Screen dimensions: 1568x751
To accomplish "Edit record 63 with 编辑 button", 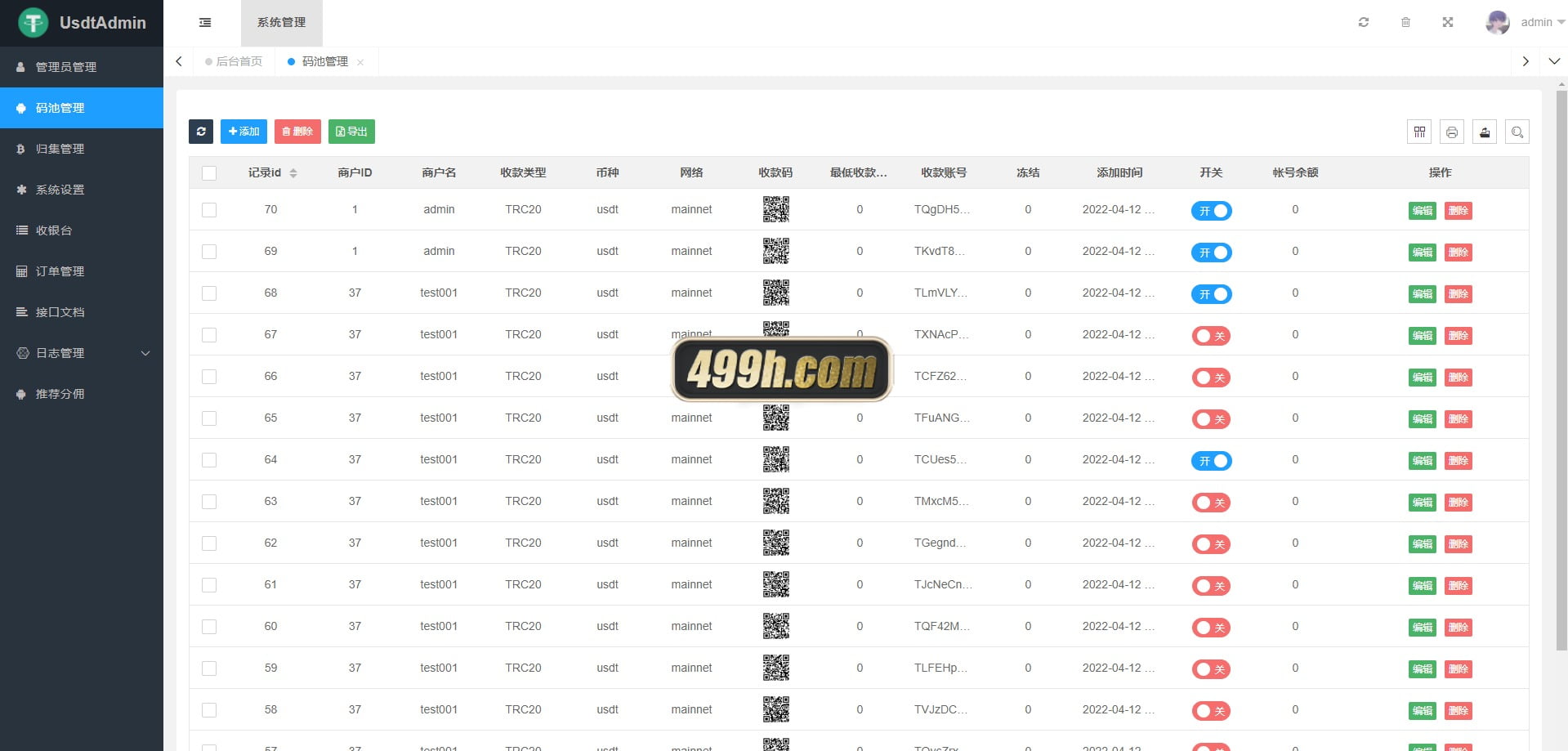I will point(1423,503).
